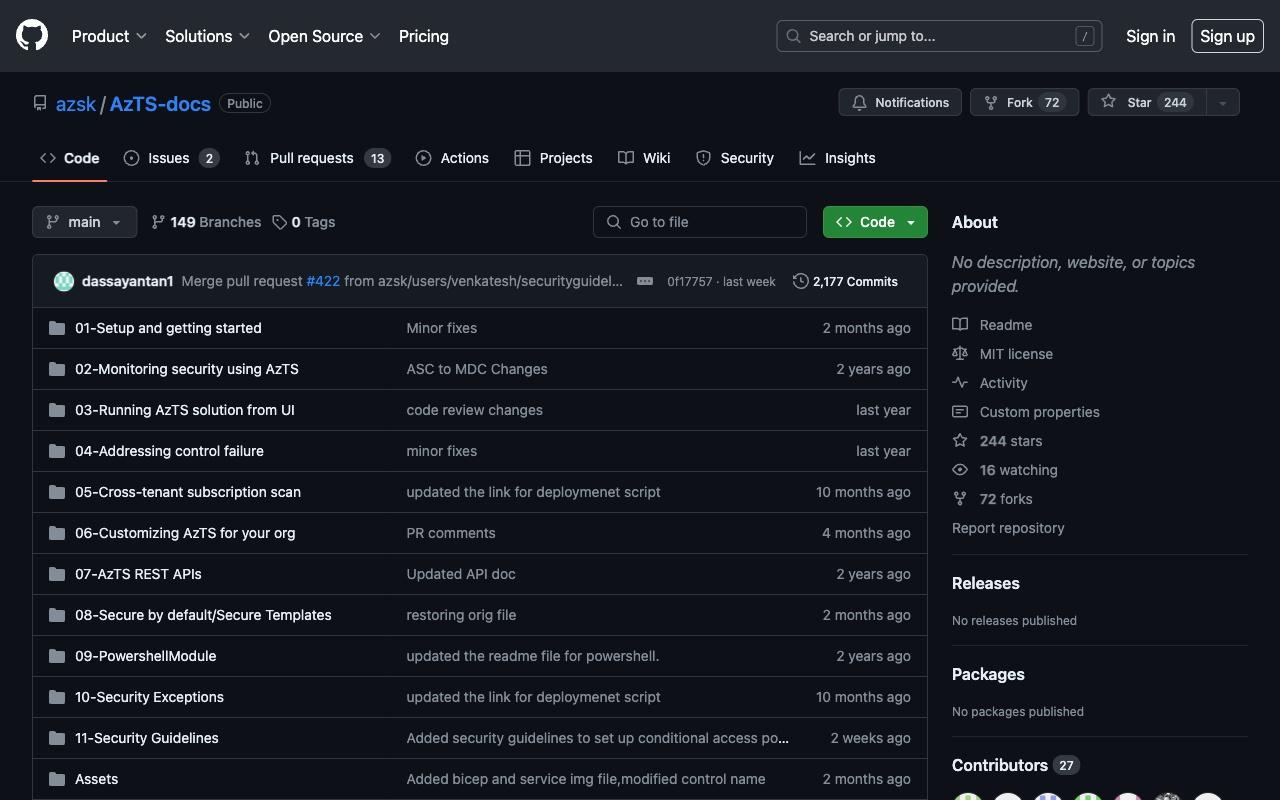Open the Releases heading link
The width and height of the screenshot is (1280, 800).
tap(986, 583)
